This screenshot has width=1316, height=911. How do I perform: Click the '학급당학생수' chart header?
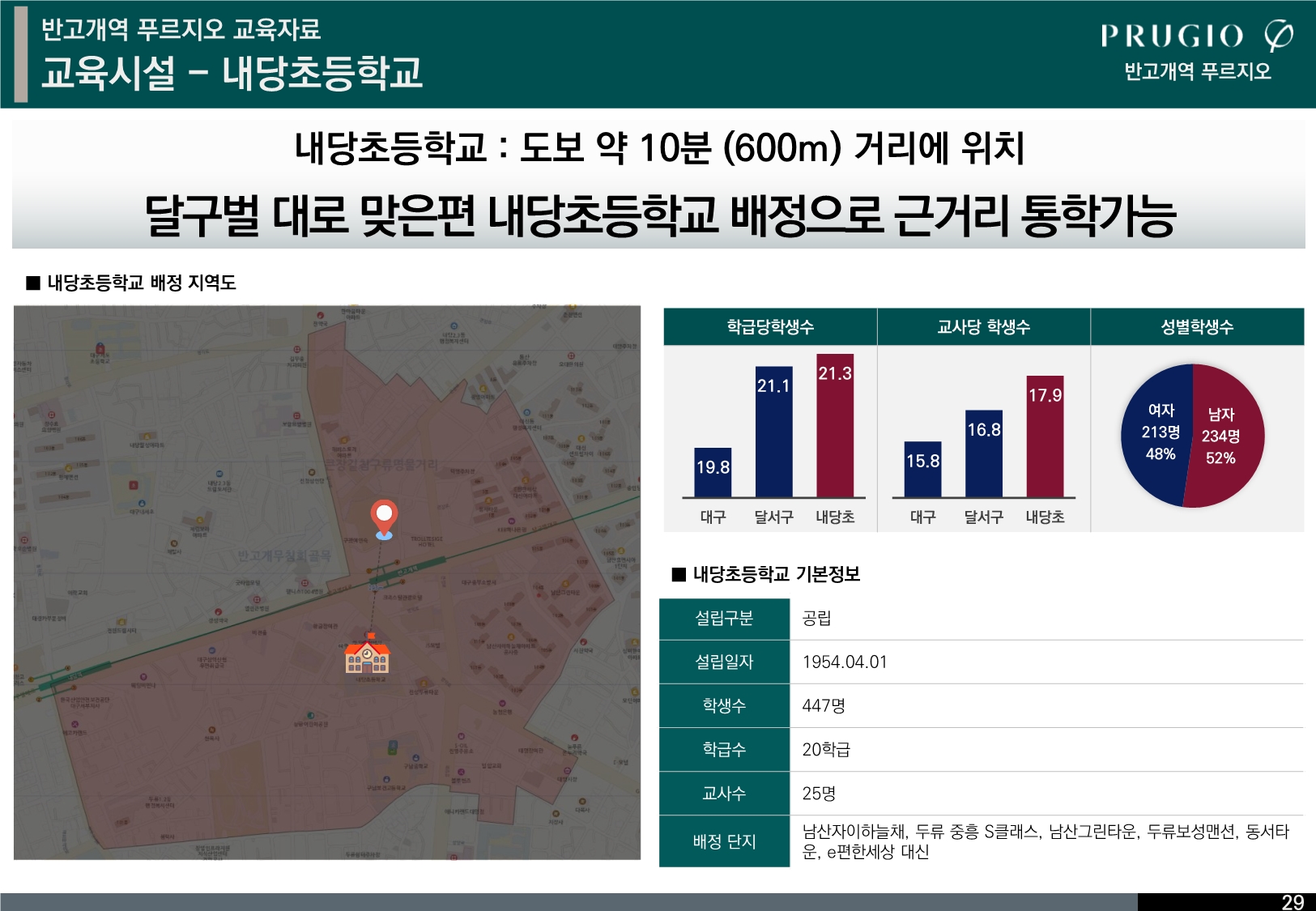click(770, 327)
